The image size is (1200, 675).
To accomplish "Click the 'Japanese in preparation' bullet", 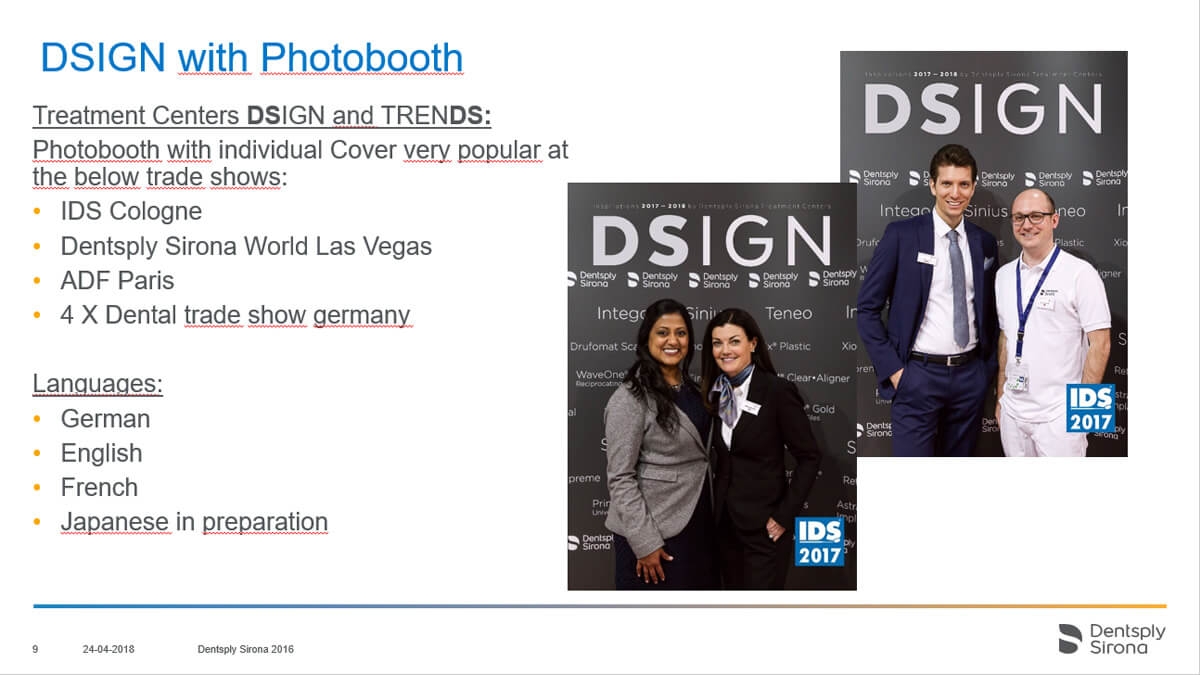I will click(194, 521).
